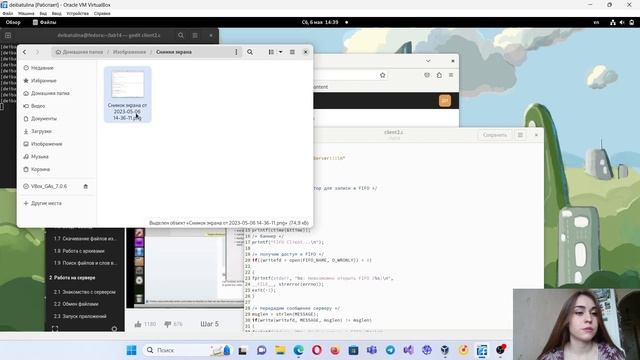640x360 pixels.
Task: Open 'Справка' menu in VirtualBox
Action: [102, 13]
